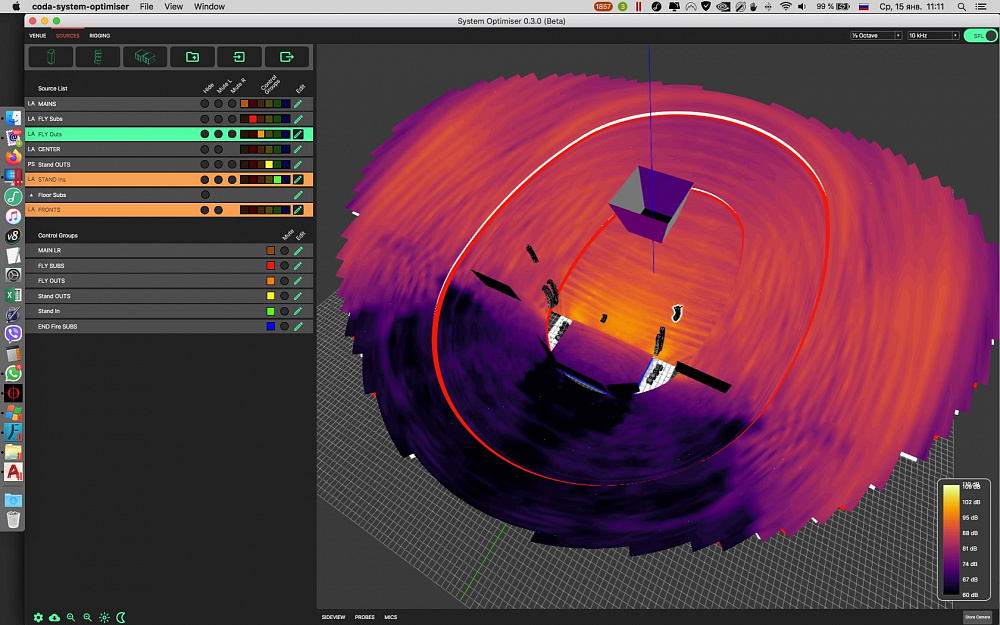Mute the Stand OUTS control group
The width and height of the screenshot is (1000, 625).
tap(285, 296)
